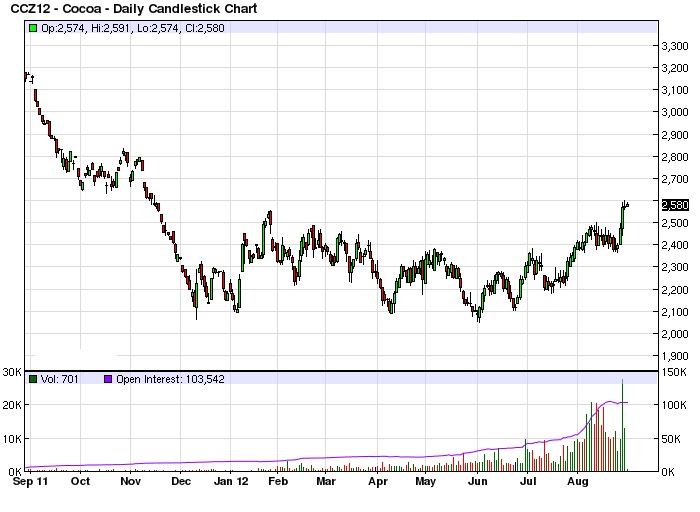This screenshot has height=512, width=700.
Task: Click the Oct date axis label
Action: click(x=80, y=481)
